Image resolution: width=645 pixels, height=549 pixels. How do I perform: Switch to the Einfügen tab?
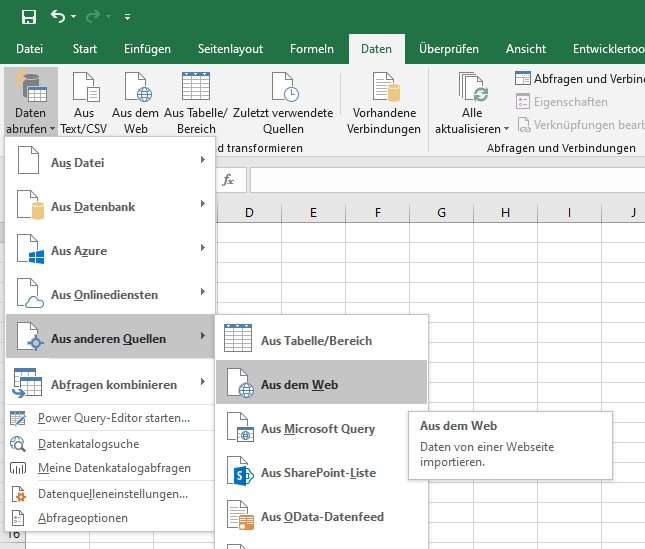point(147,49)
